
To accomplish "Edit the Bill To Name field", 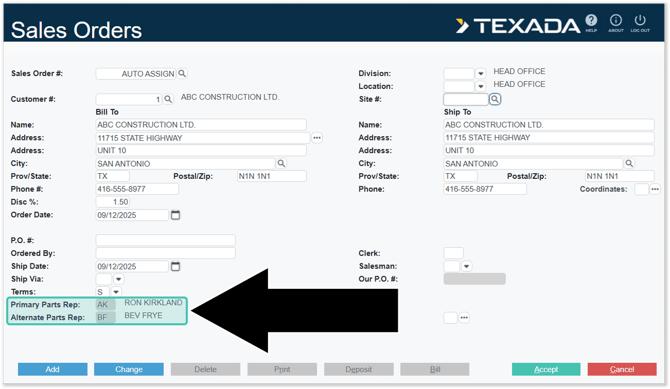I will click(x=201, y=125).
